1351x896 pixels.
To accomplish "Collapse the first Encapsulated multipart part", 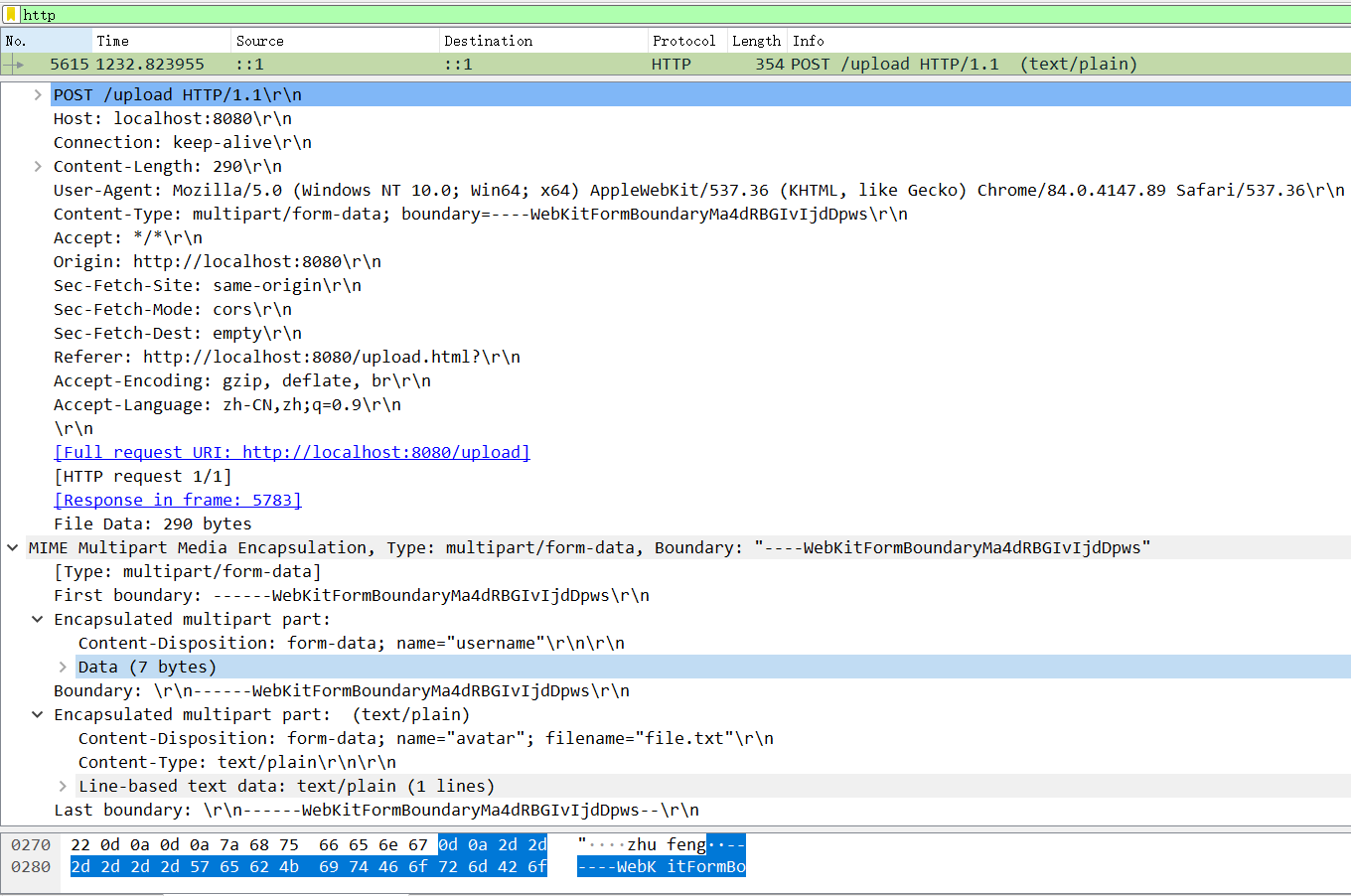I will [38, 620].
